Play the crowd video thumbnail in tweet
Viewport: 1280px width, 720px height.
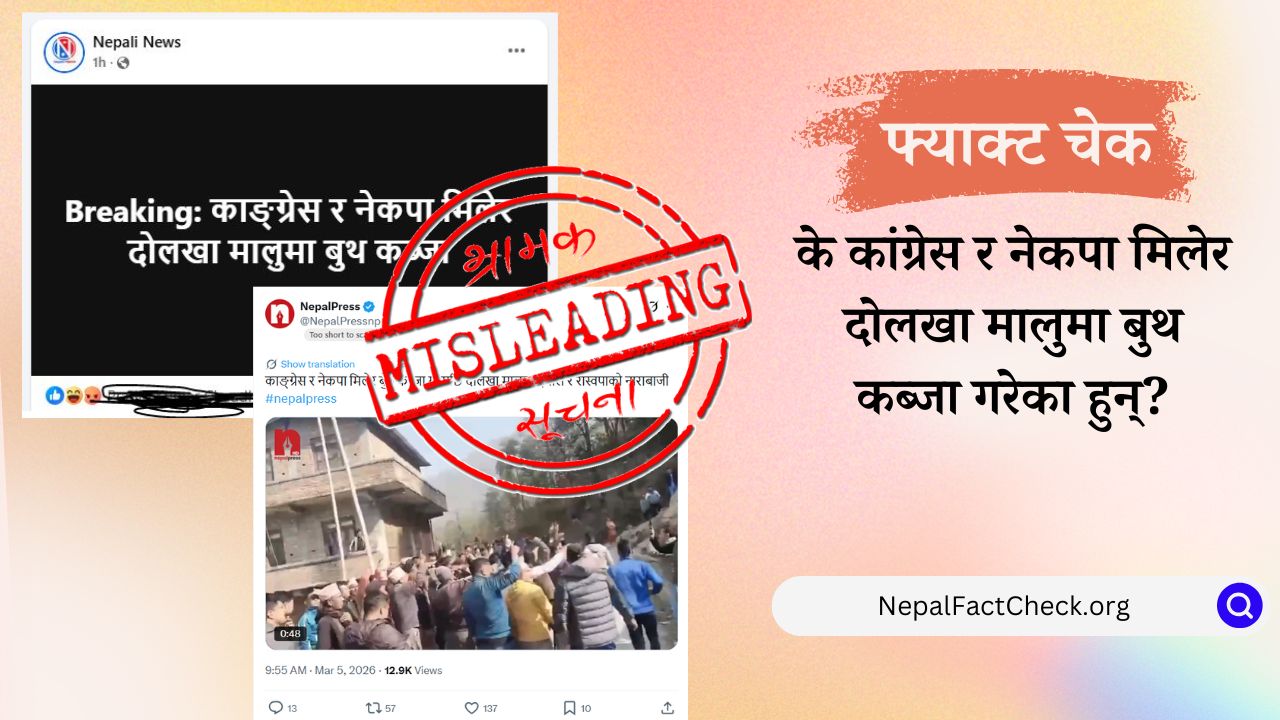(x=471, y=533)
